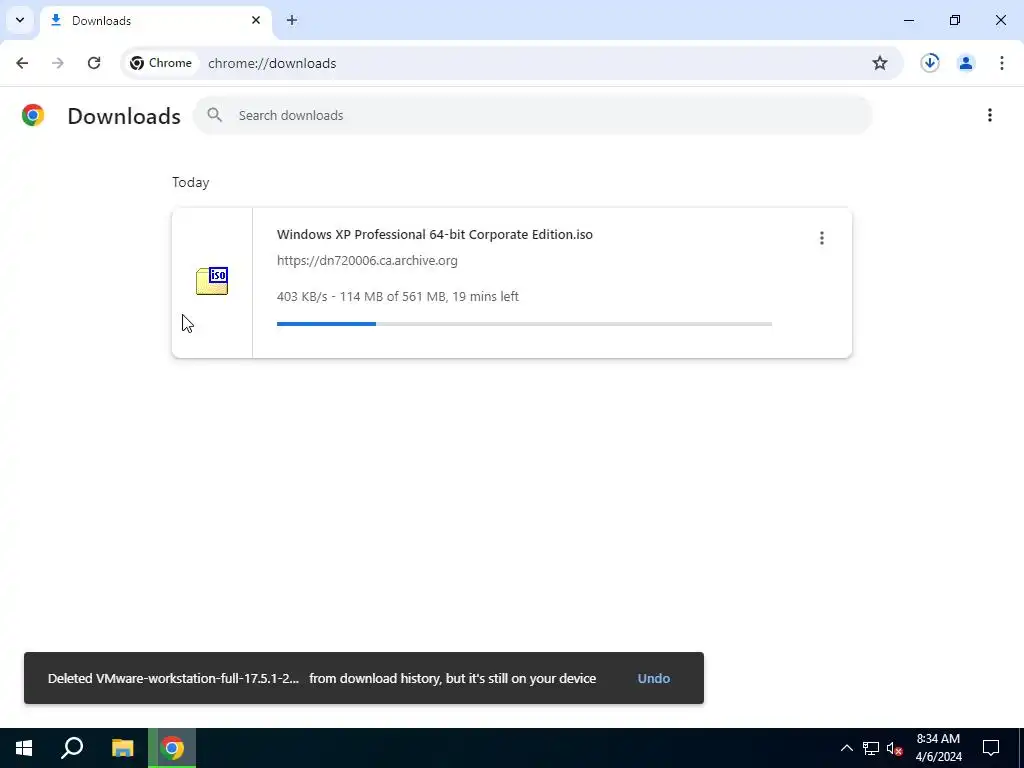Open the notification center icon
The image size is (1024, 768).
pos(991,748)
